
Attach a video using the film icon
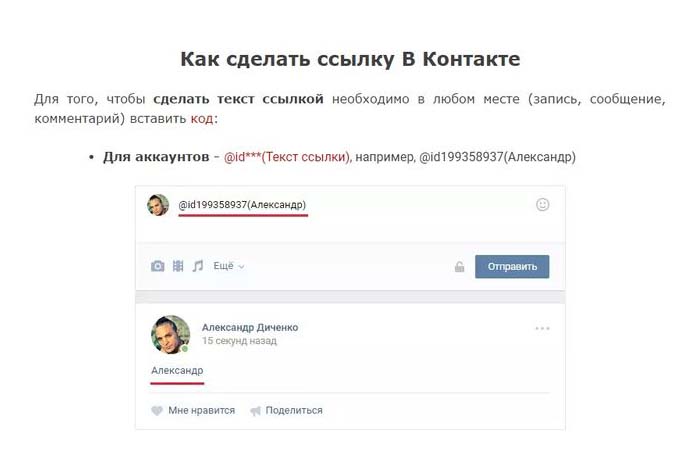178,267
